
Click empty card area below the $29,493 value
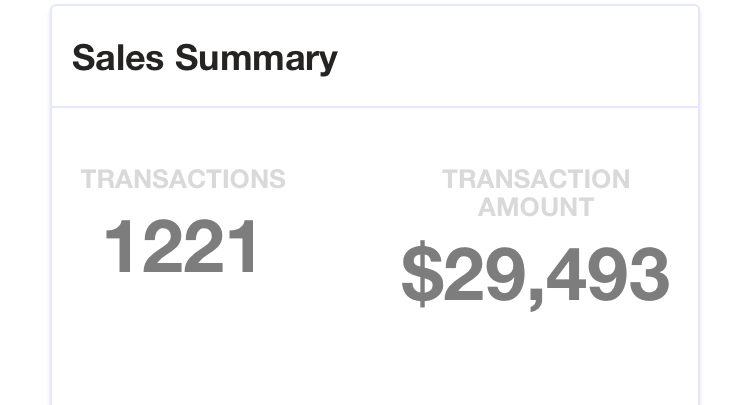535,355
